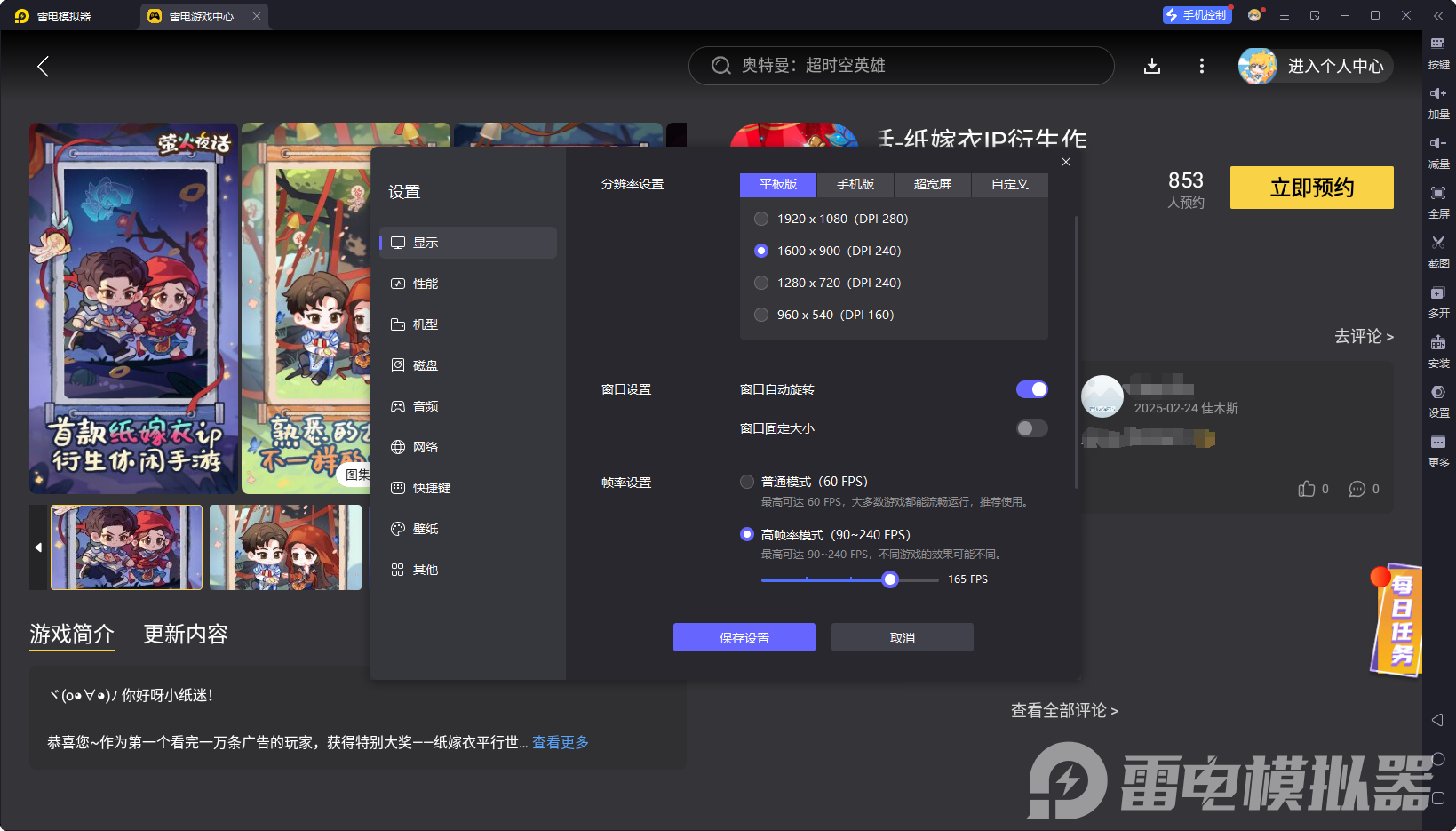
Task: Switch to 平板版 resolution tab
Action: coord(778,184)
